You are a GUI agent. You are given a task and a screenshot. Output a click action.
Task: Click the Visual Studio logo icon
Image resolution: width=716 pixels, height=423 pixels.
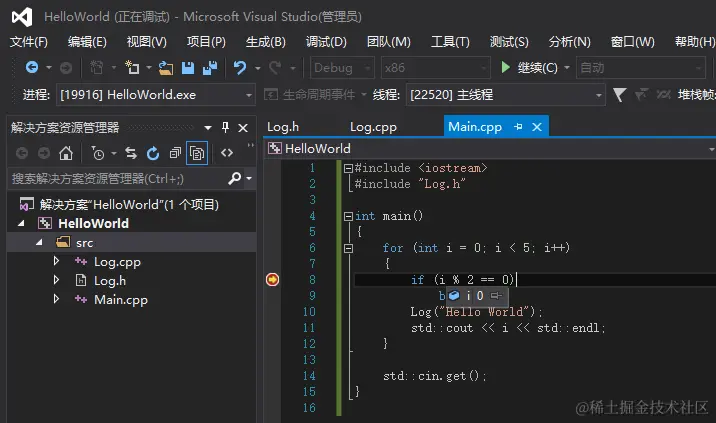[x=22, y=17]
